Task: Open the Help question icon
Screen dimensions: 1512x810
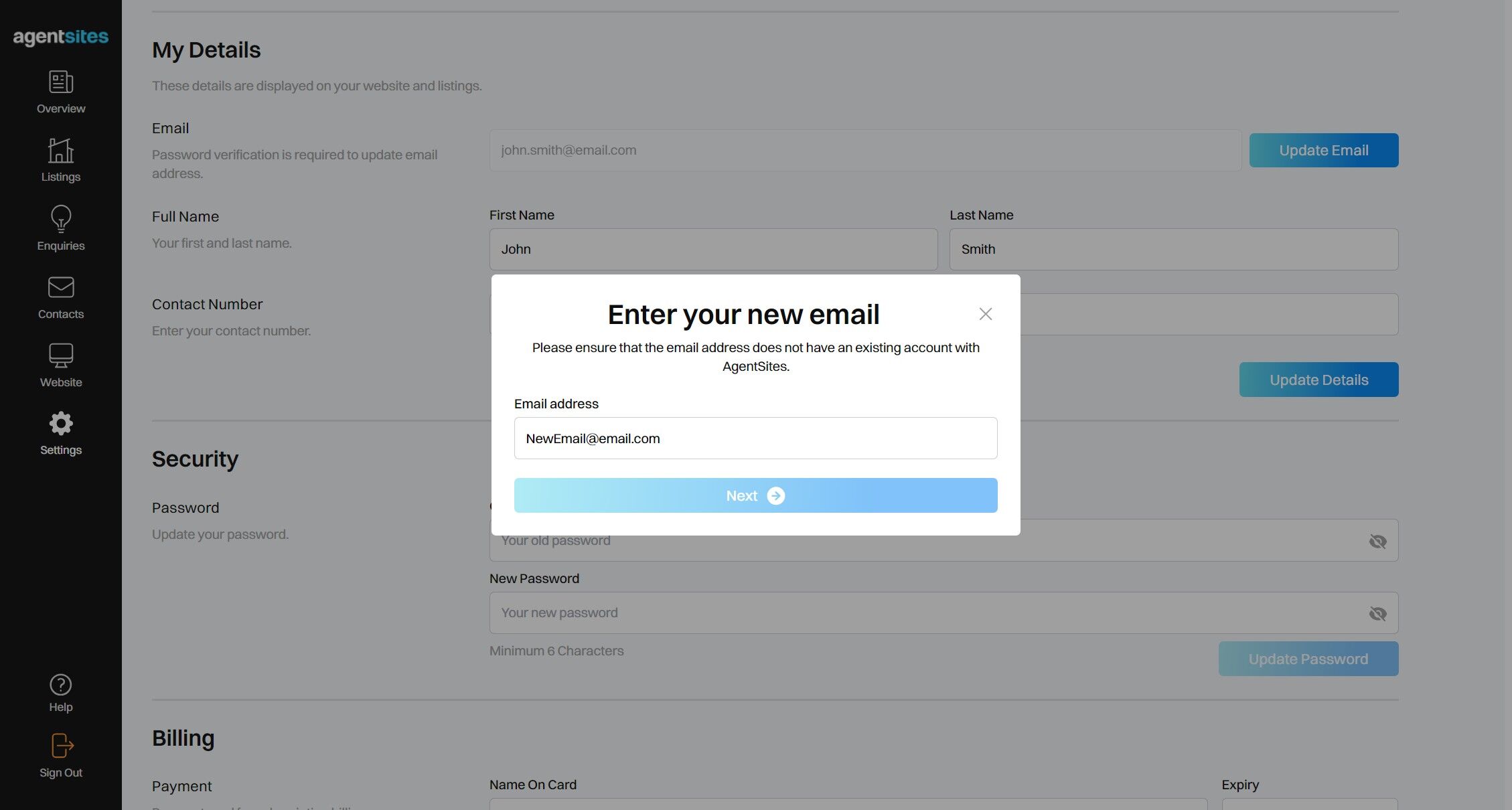Action: click(61, 685)
